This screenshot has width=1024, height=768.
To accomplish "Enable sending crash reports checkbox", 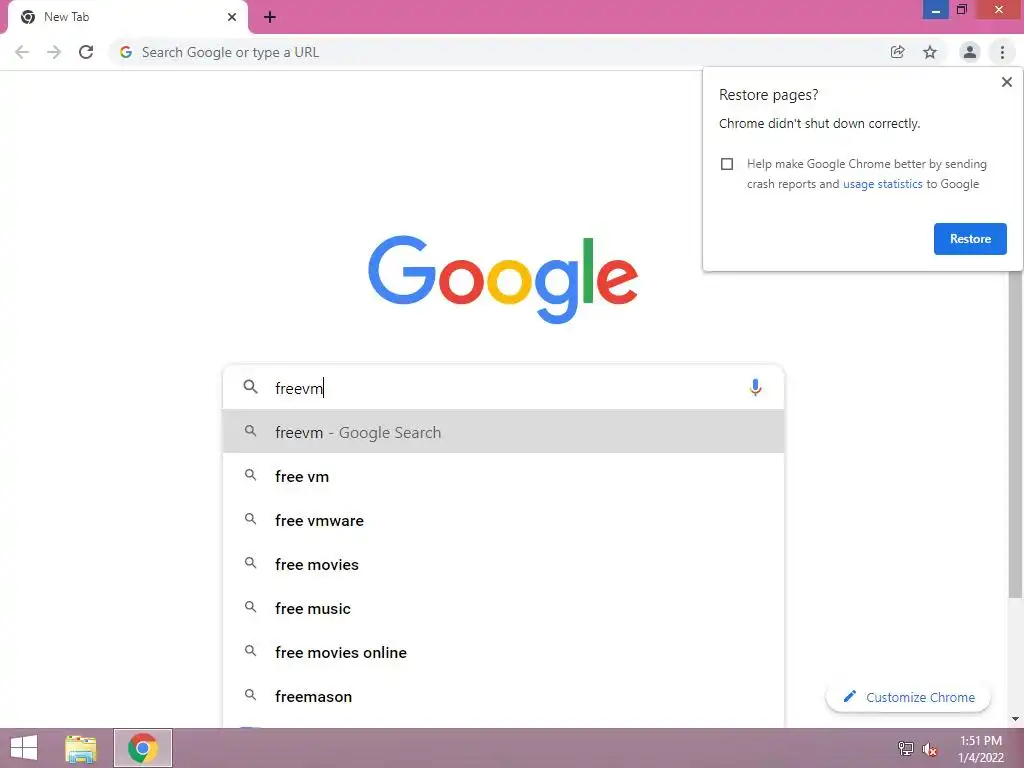I will pos(727,164).
